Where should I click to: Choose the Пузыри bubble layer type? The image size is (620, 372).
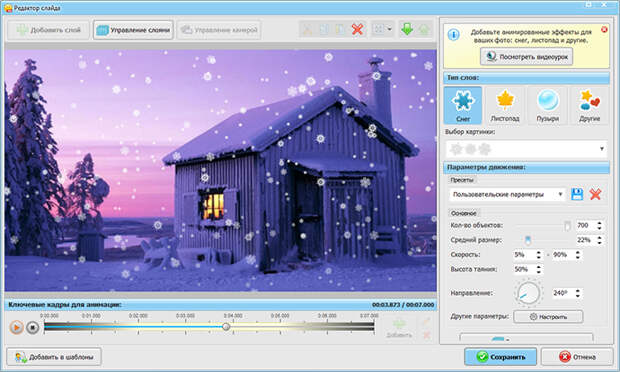point(547,105)
